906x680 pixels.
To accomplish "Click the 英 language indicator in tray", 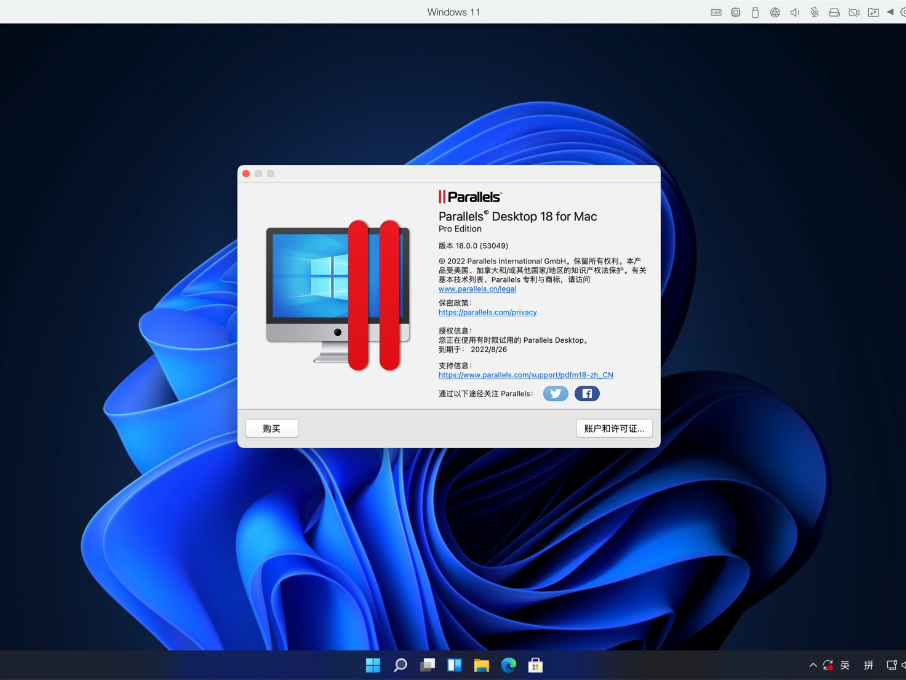I will point(844,664).
